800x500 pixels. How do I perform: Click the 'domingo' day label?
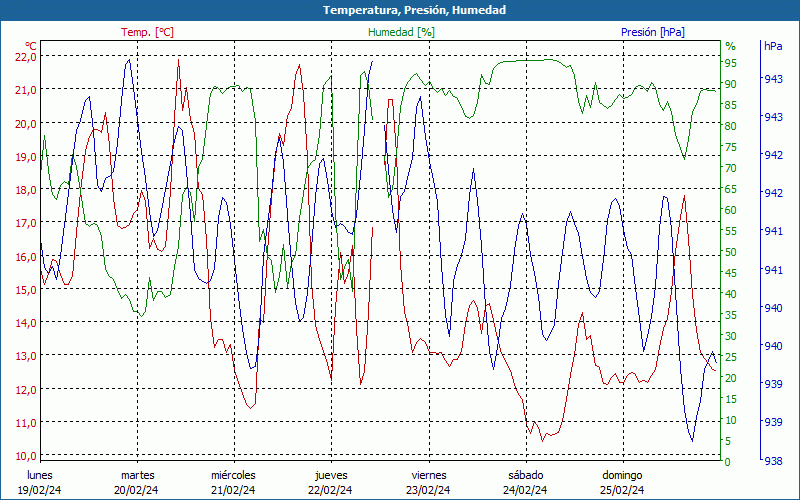point(622,476)
